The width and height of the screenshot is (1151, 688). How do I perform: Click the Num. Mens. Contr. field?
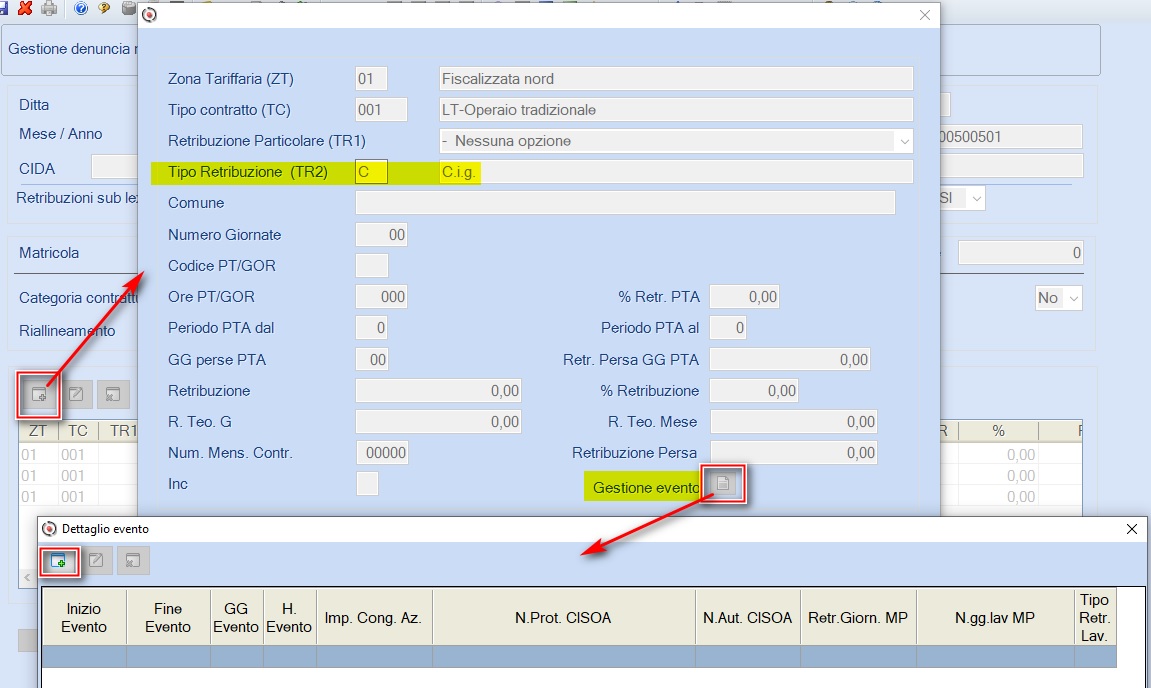[x=382, y=452]
